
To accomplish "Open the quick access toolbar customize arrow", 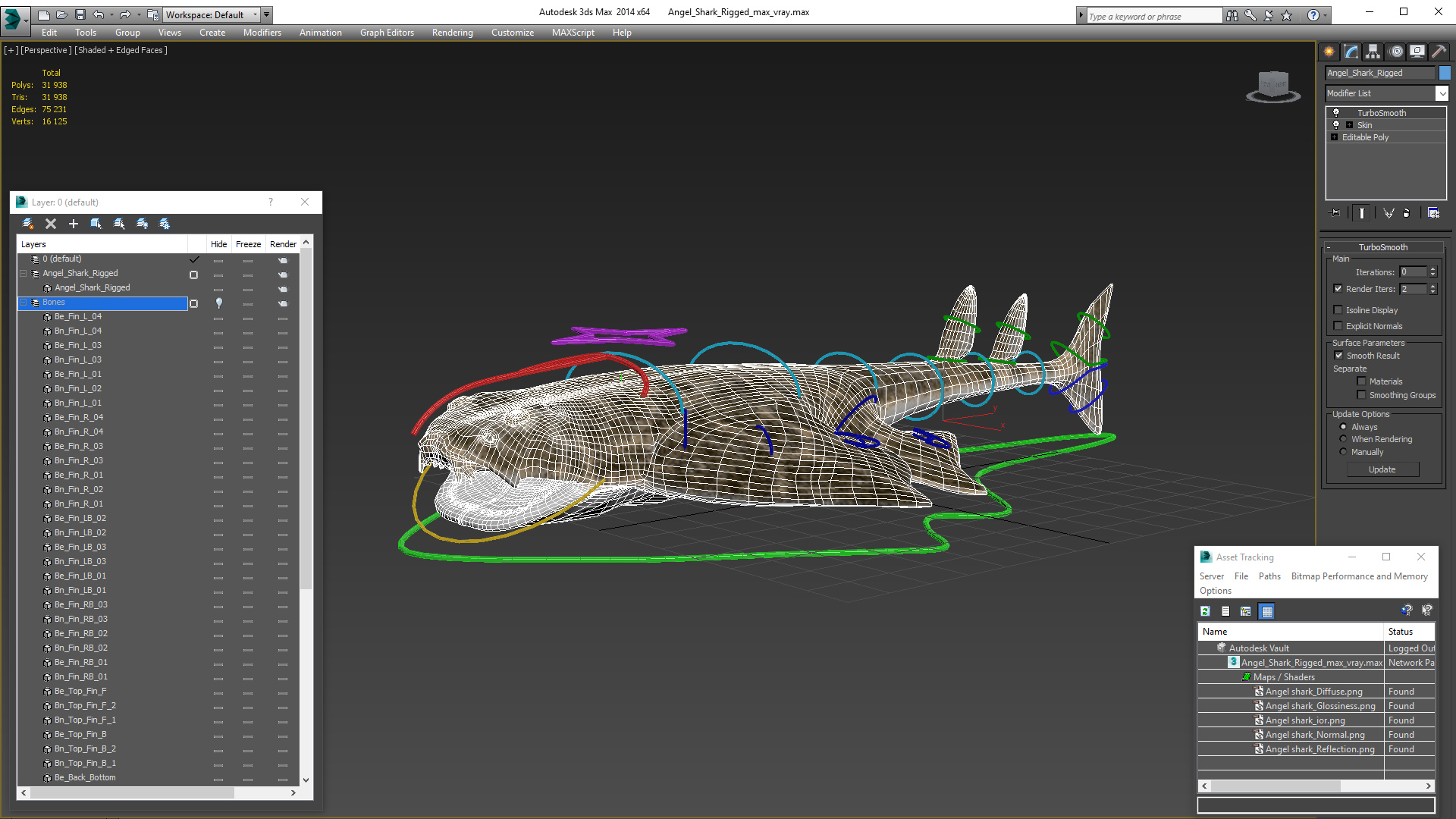I will coord(266,14).
